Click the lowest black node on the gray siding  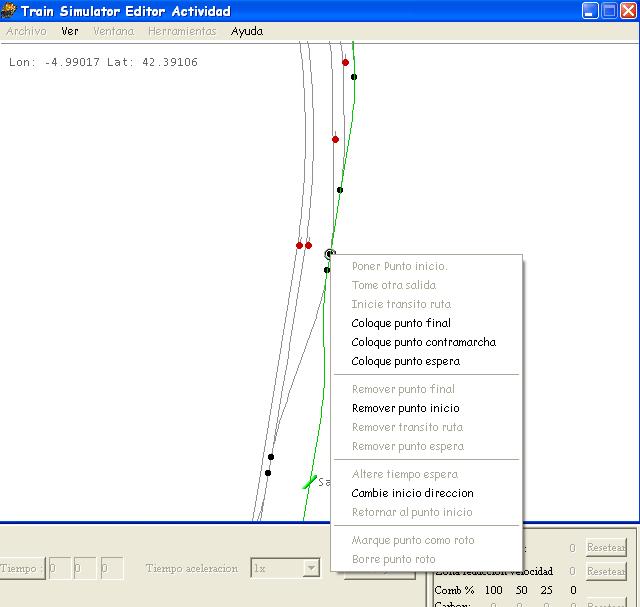click(x=267, y=472)
